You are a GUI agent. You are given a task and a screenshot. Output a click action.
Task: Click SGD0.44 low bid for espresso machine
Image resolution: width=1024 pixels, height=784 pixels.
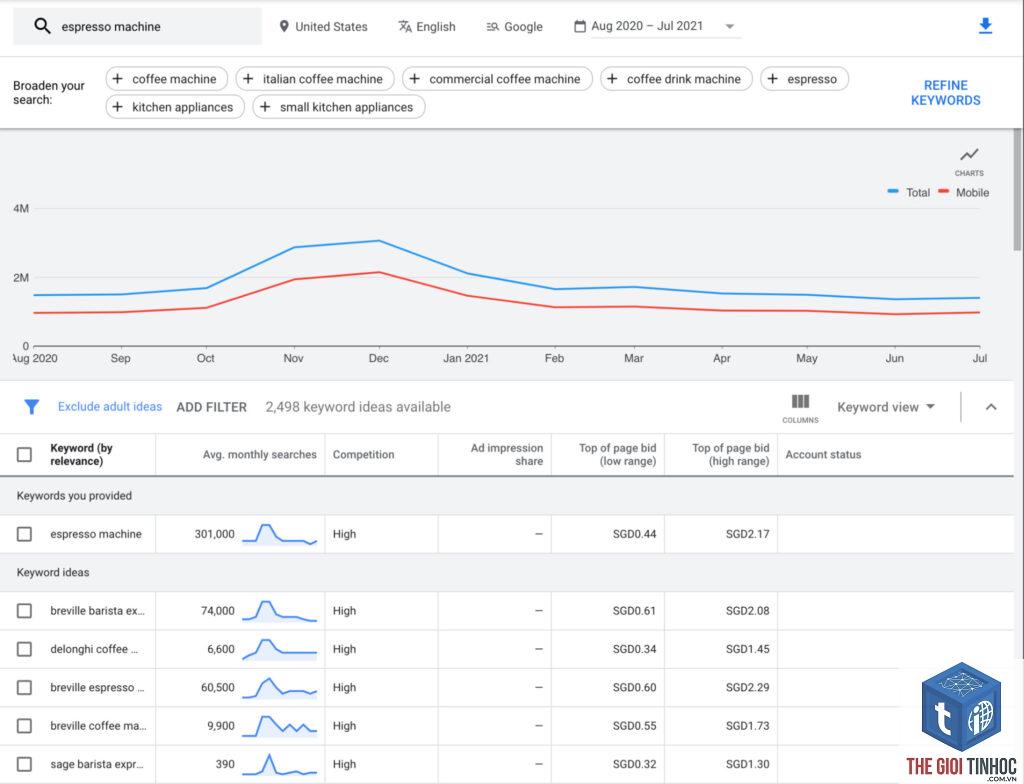(634, 534)
